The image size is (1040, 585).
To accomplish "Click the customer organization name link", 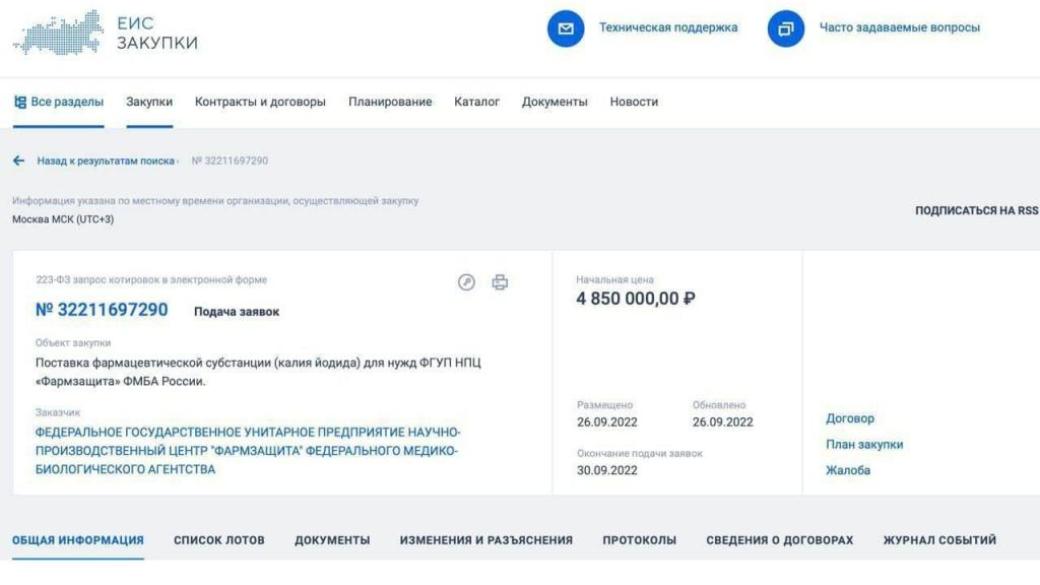I will (247, 451).
